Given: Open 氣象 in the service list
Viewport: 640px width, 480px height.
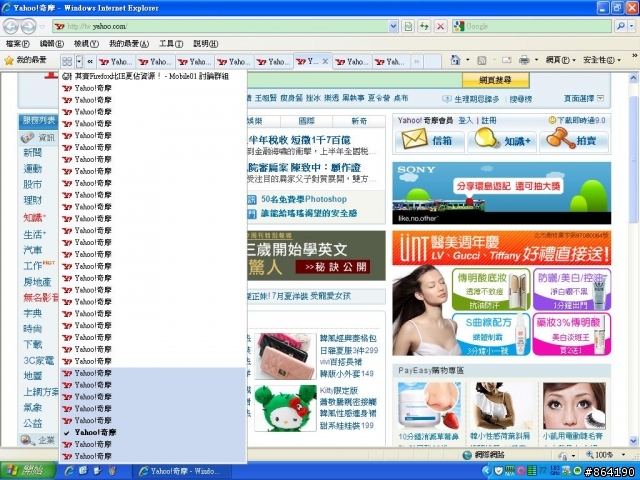Looking at the screenshot, I should [x=33, y=408].
